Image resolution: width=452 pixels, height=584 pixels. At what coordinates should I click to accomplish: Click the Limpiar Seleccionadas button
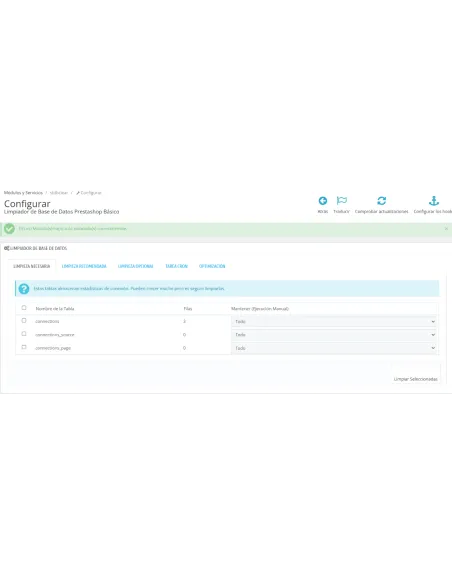tap(416, 379)
